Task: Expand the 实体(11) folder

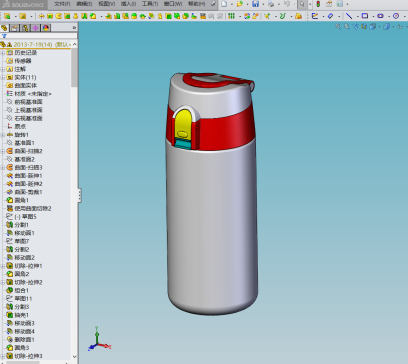Action: (x=3, y=77)
